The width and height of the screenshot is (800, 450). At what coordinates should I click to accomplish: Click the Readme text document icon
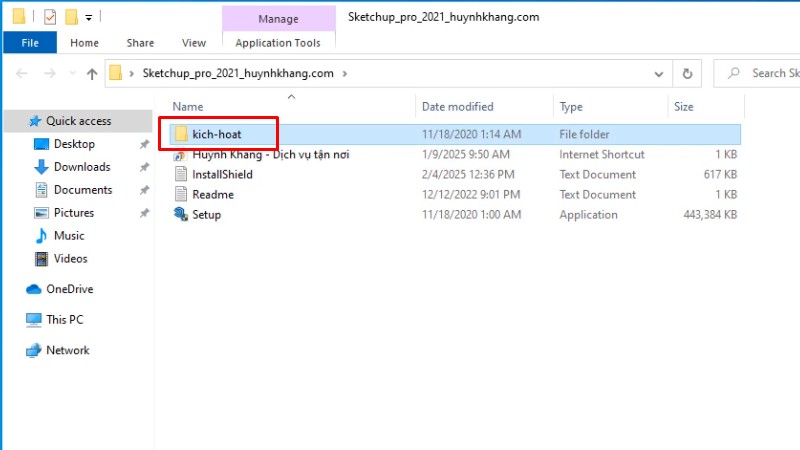[180, 194]
